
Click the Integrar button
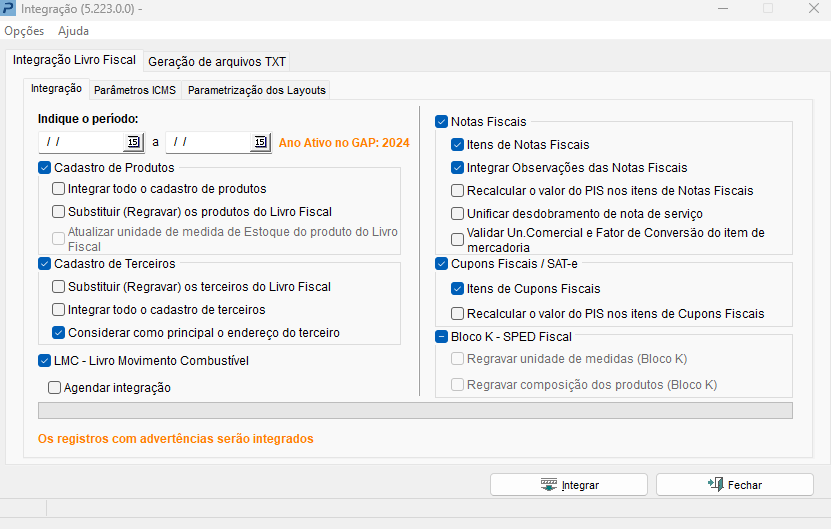(x=569, y=485)
